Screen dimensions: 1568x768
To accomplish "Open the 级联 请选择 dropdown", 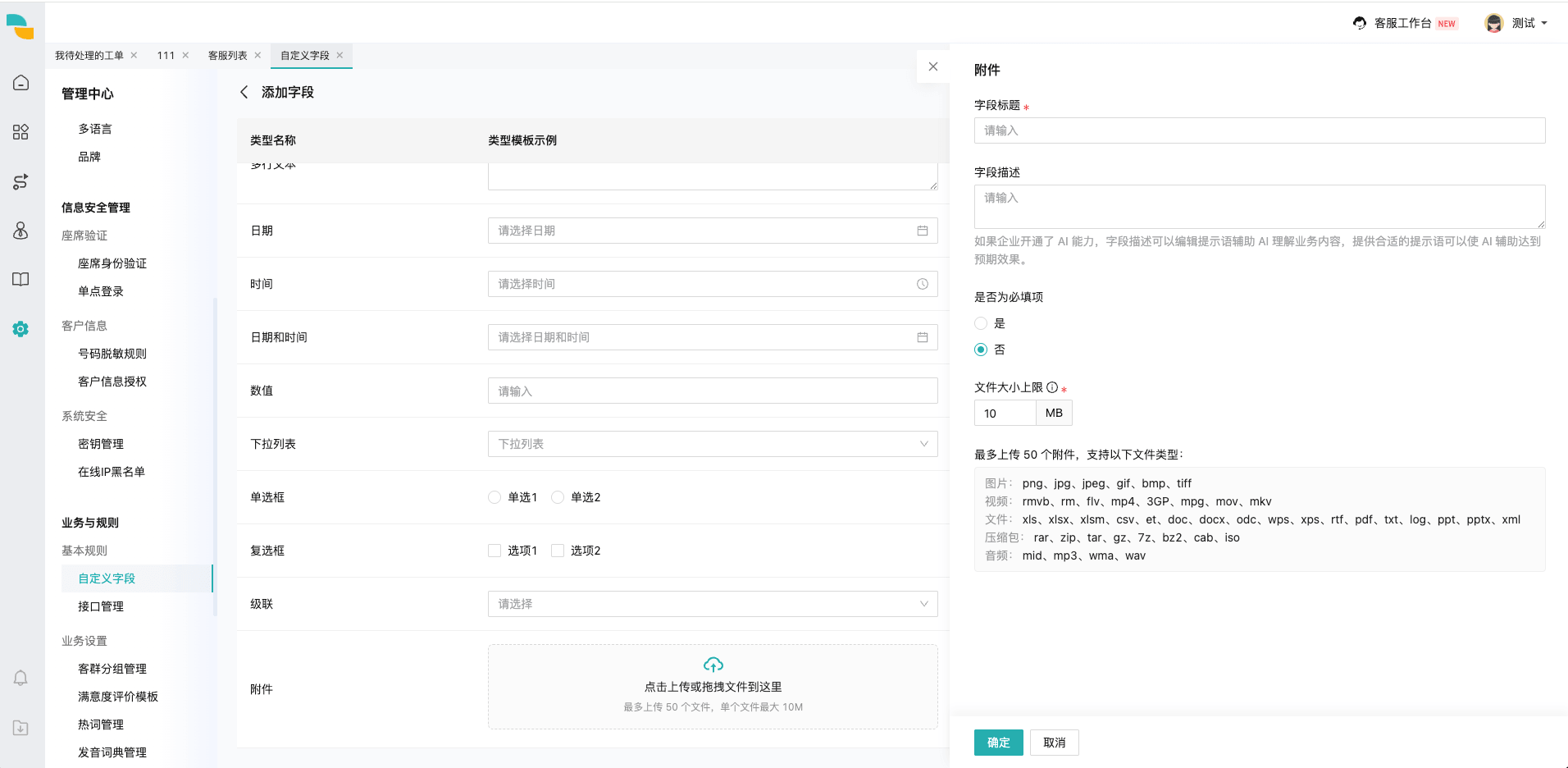I will [713, 604].
